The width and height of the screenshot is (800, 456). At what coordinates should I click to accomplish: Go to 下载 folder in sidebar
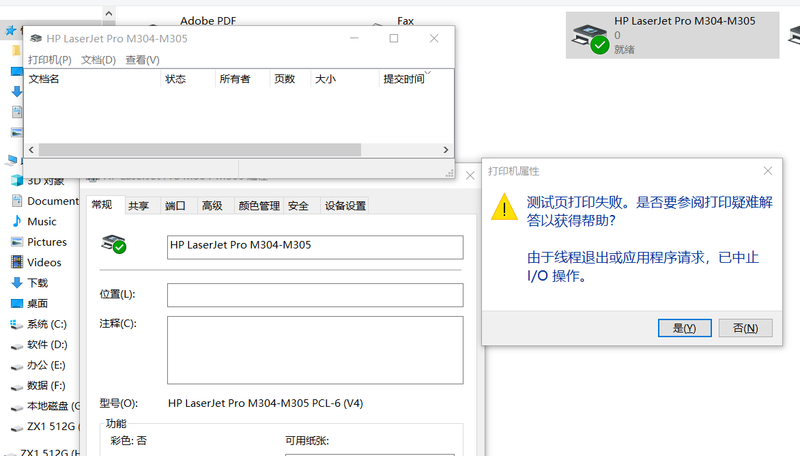(x=37, y=283)
